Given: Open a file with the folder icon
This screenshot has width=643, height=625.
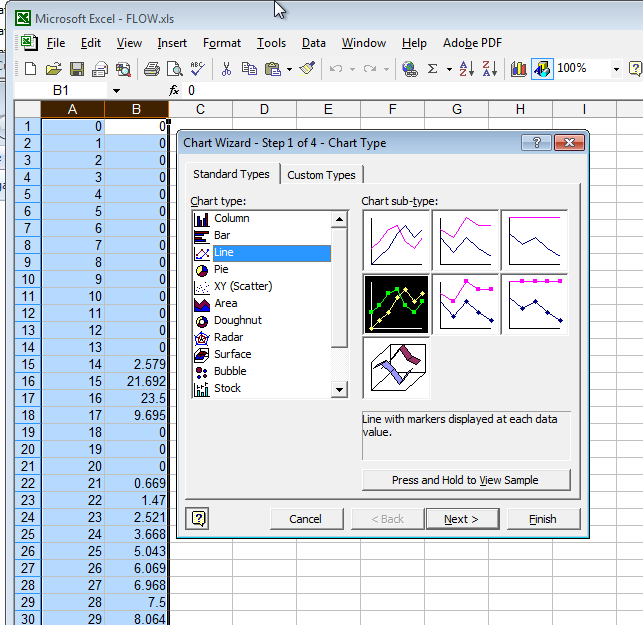Looking at the screenshot, I should point(53,68).
